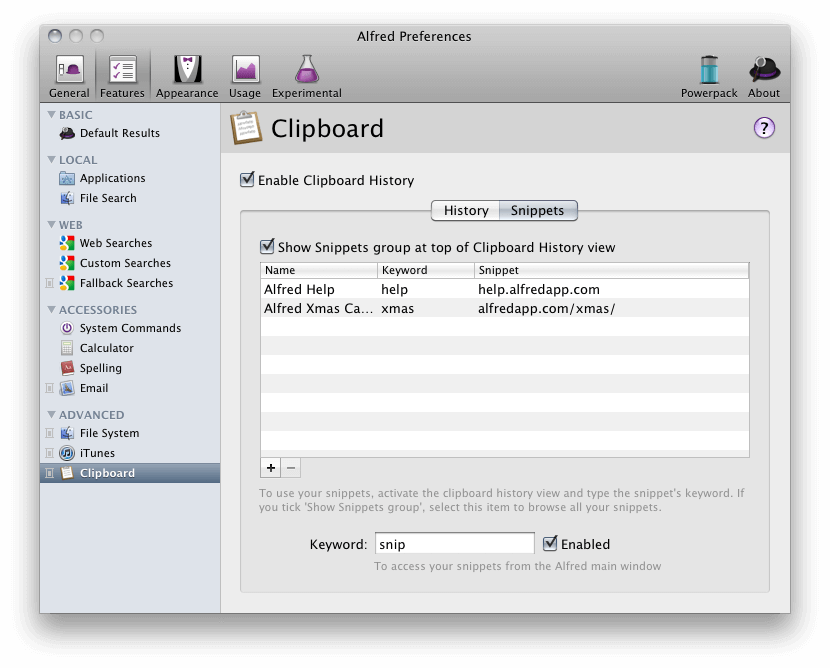Click the xmas keyword cell
Viewport: 830px width, 668px height.
click(x=398, y=309)
